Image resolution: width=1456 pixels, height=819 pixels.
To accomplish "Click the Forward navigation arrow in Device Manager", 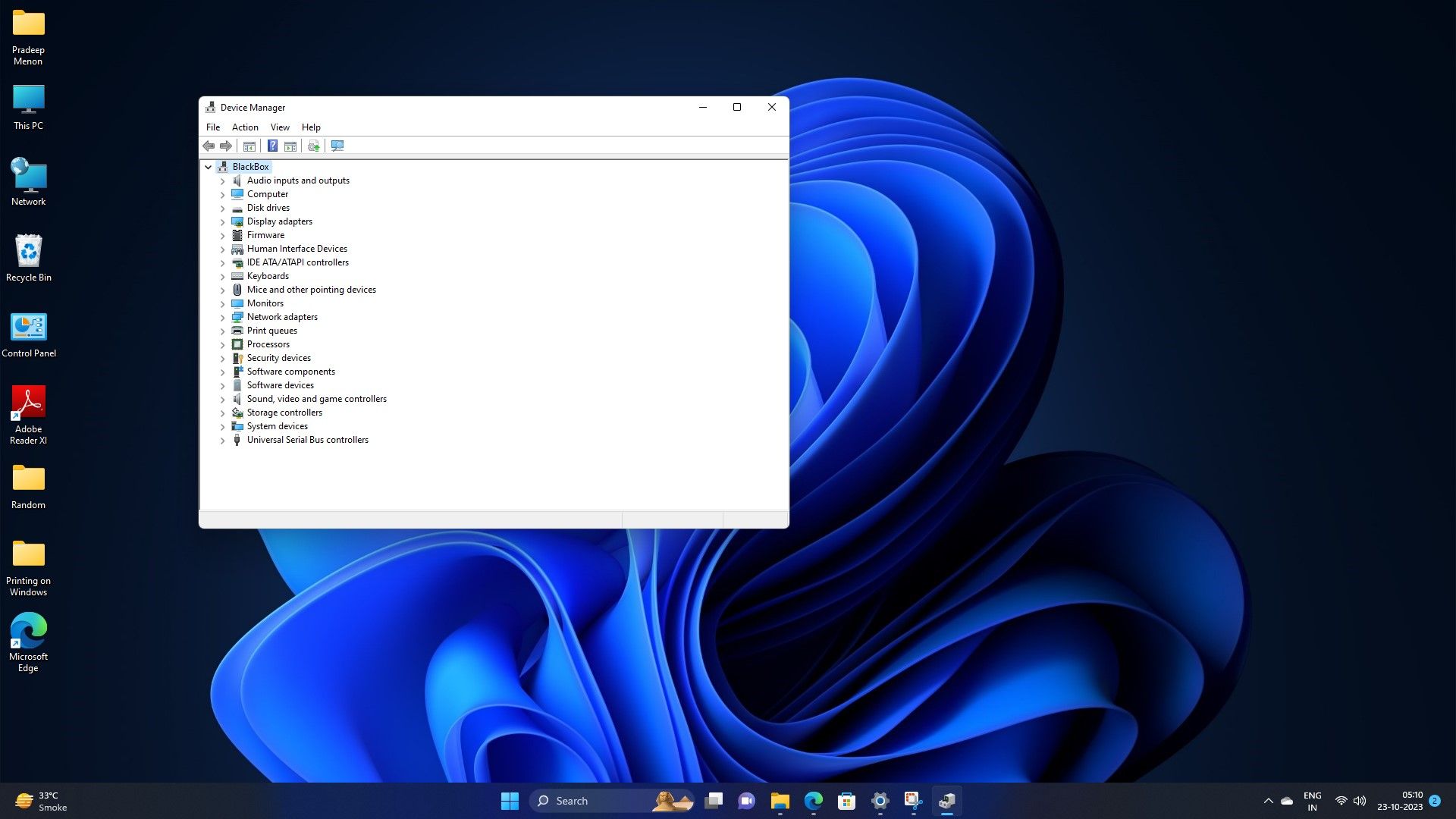I will coord(225,146).
